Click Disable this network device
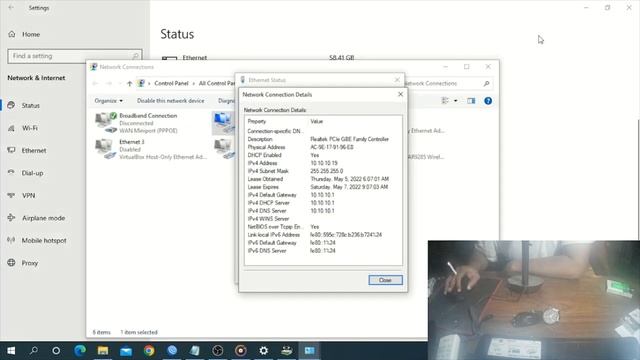The image size is (640, 360). coord(171,101)
